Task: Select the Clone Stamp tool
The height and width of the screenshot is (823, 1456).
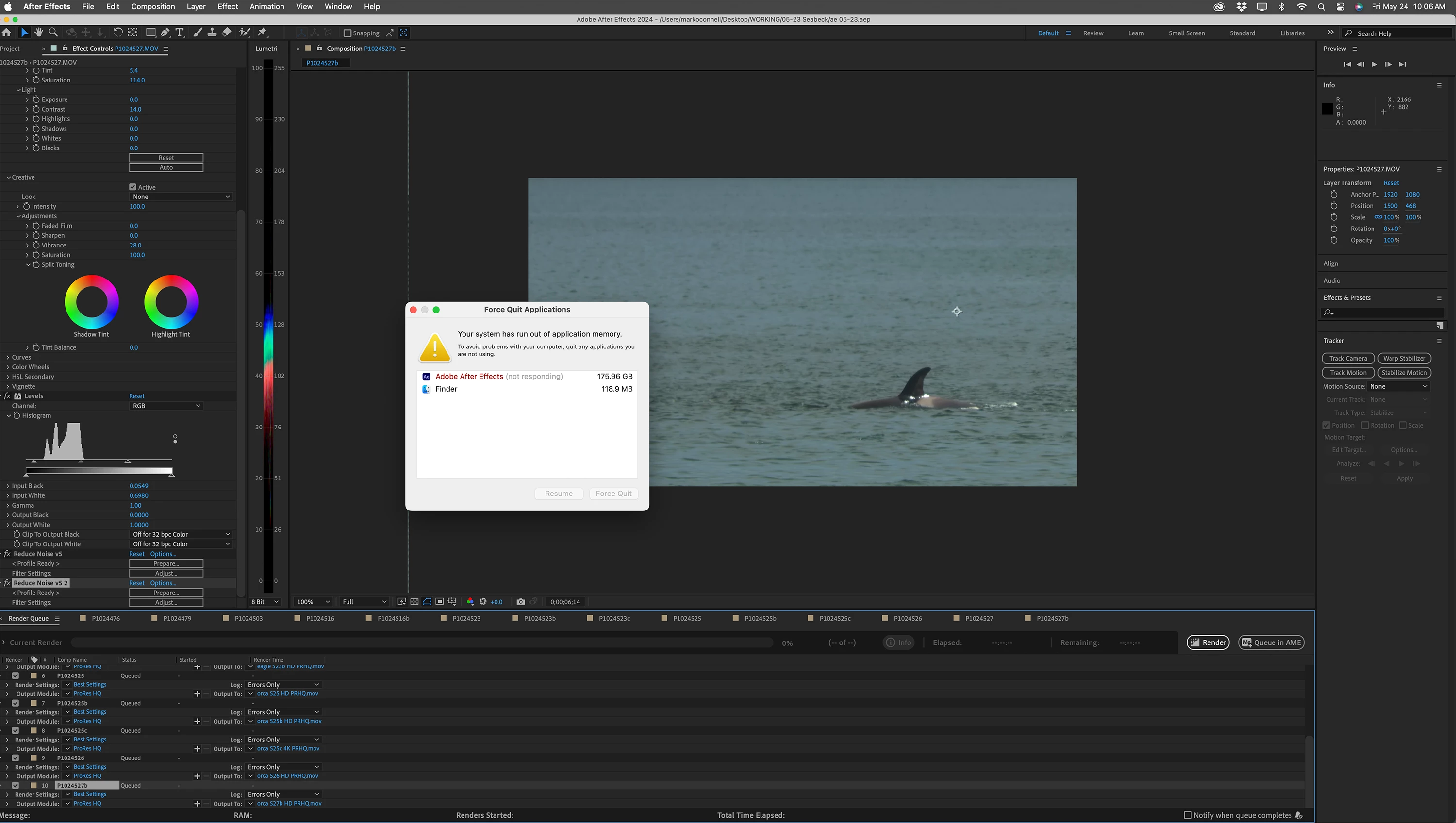Action: click(212, 32)
